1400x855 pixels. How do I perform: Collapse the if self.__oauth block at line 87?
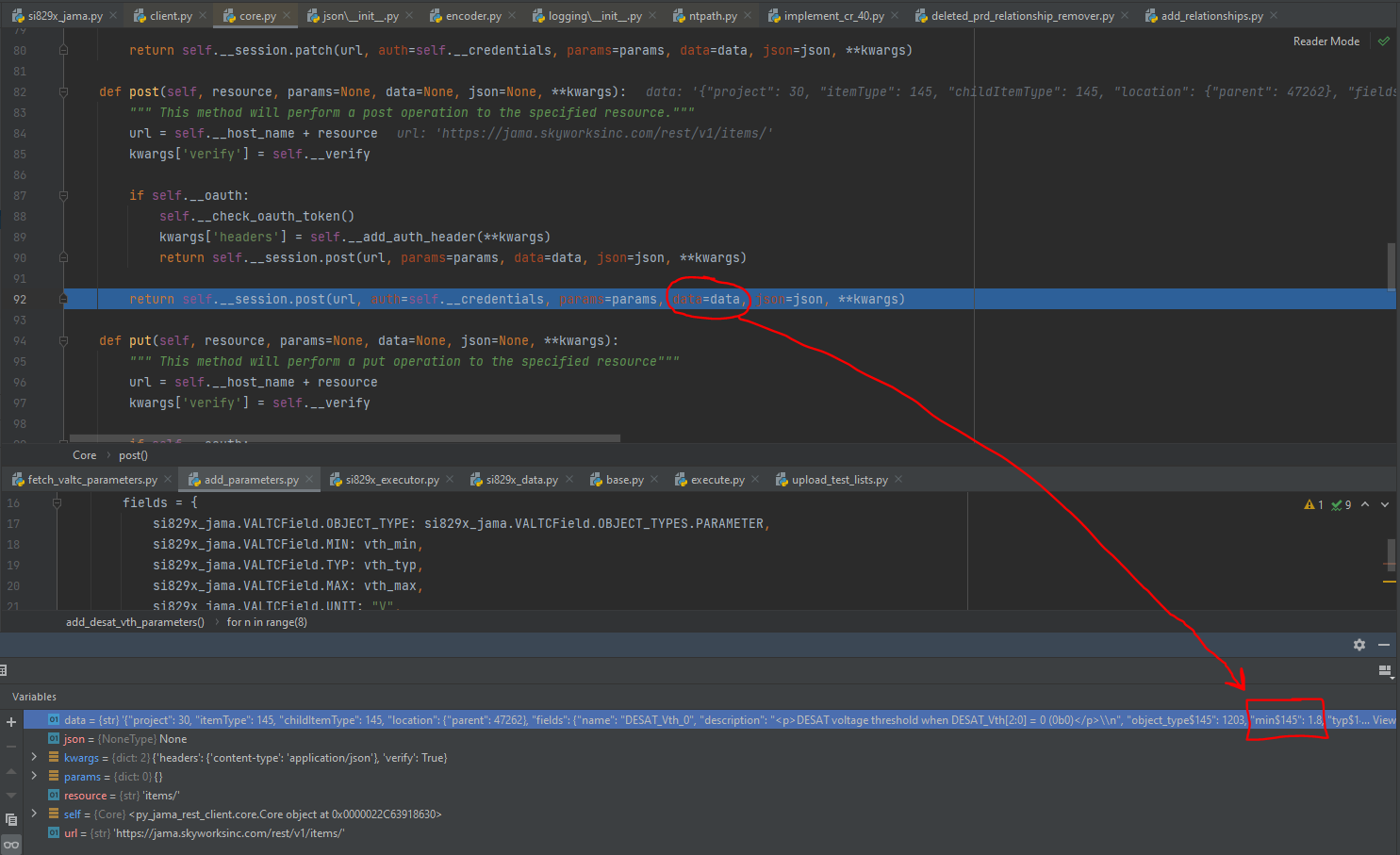[63, 196]
